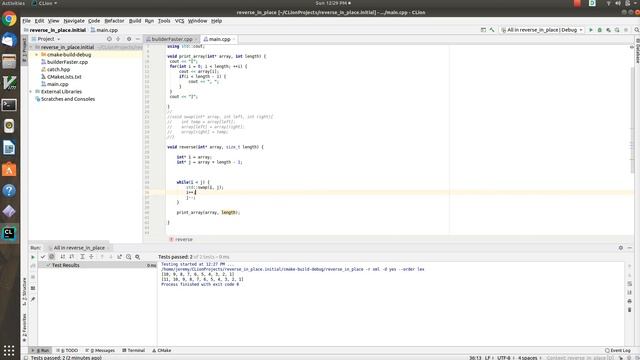Viewport: 640px width, 360px height.
Task: Open builderFaster.cpp in the project tree
Action: pyautogui.click(x=67, y=62)
